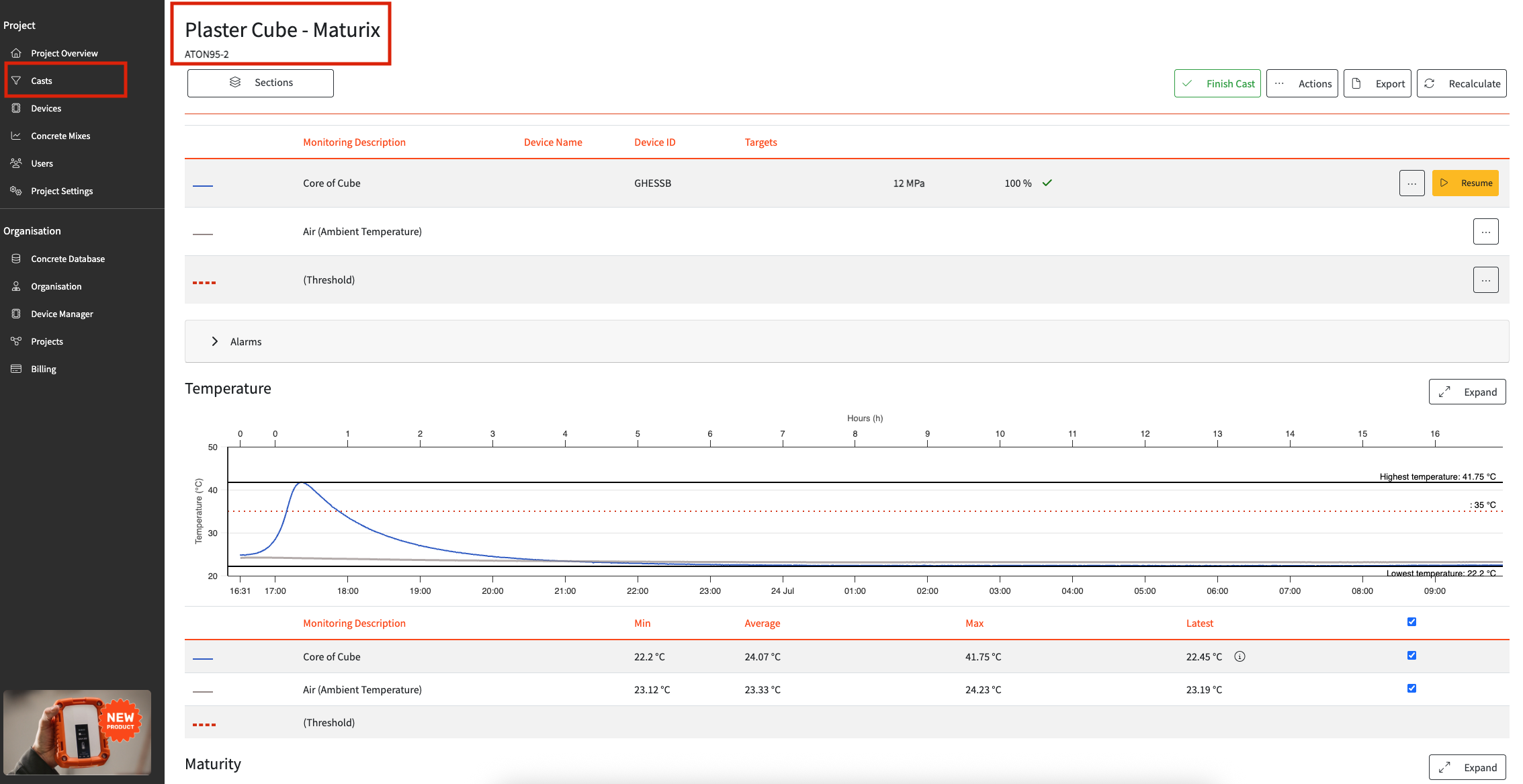
Task: Click the Project Settings gears icon
Action: click(16, 191)
